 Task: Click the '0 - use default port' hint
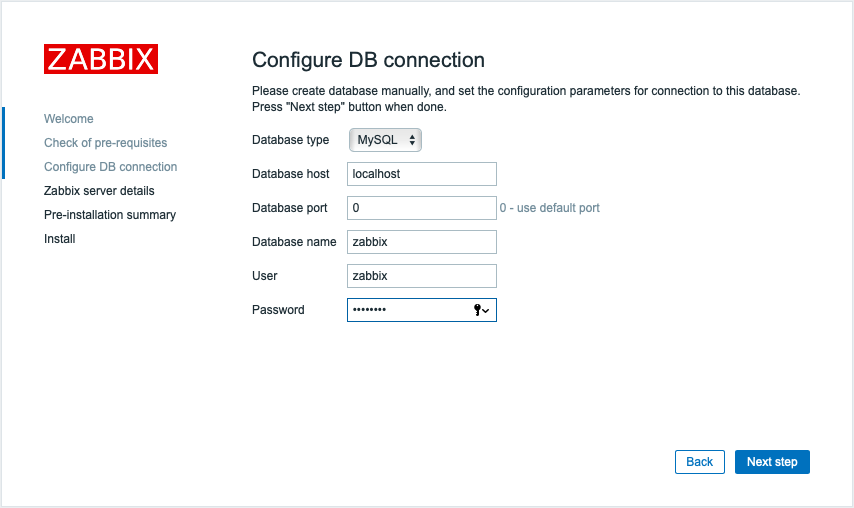[x=550, y=208]
